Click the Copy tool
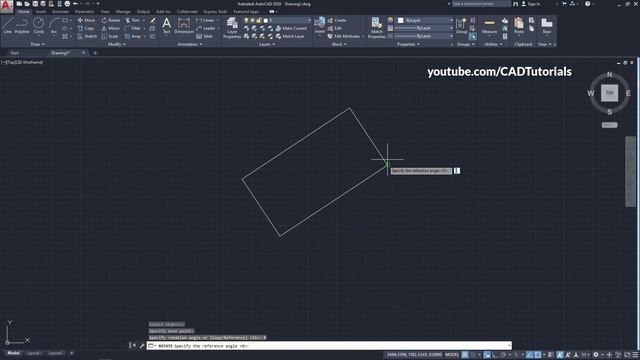This screenshot has height=360, width=640. tap(86, 28)
